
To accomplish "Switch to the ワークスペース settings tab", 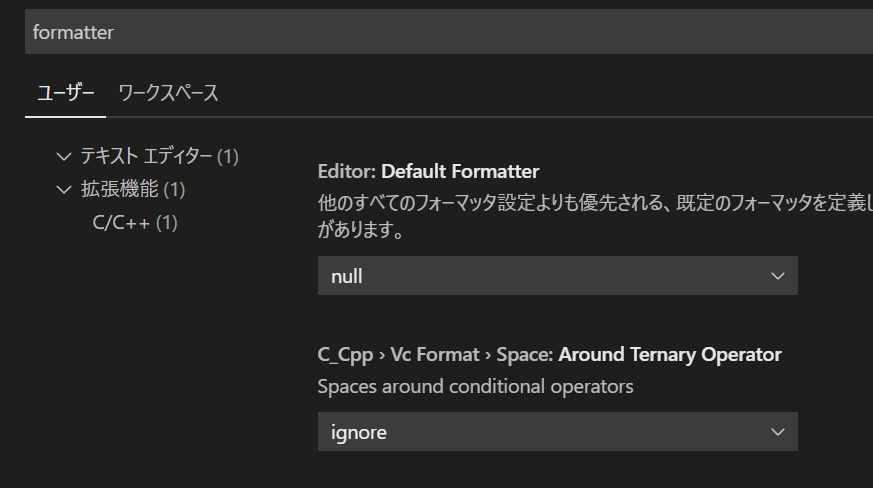I will click(168, 93).
